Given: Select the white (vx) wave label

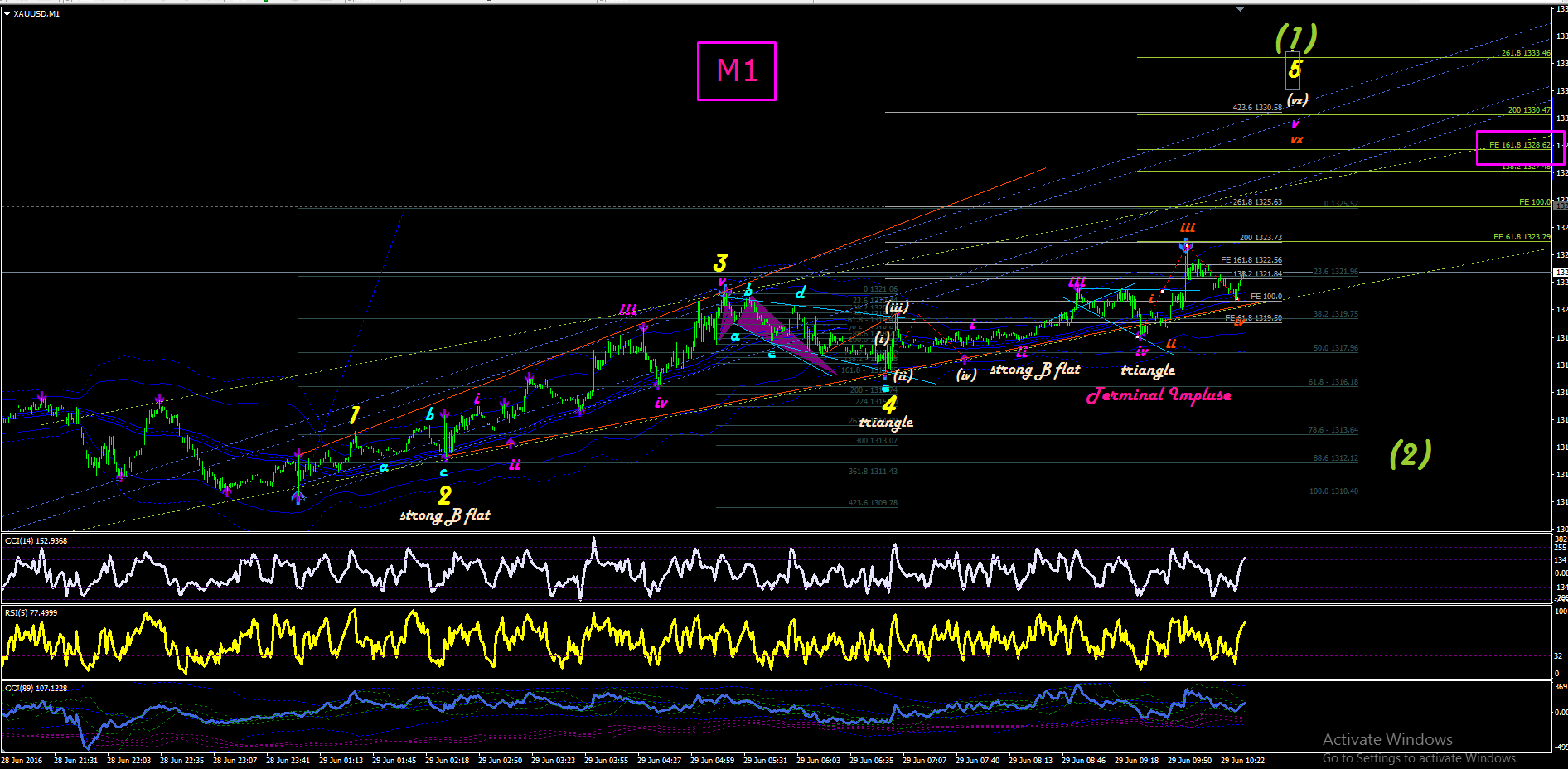Looking at the screenshot, I should coord(1297,100).
